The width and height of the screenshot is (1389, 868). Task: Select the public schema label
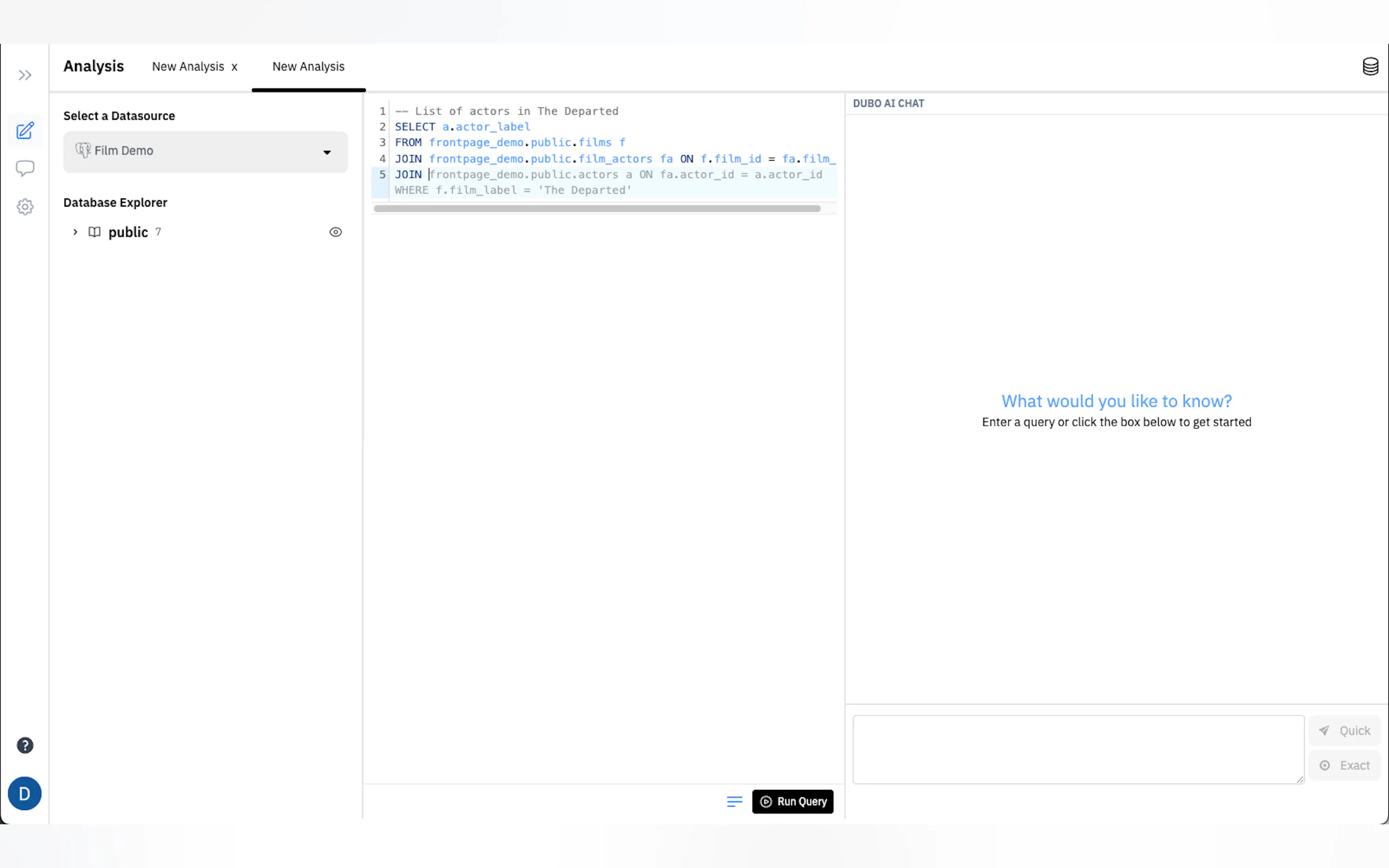click(x=128, y=232)
